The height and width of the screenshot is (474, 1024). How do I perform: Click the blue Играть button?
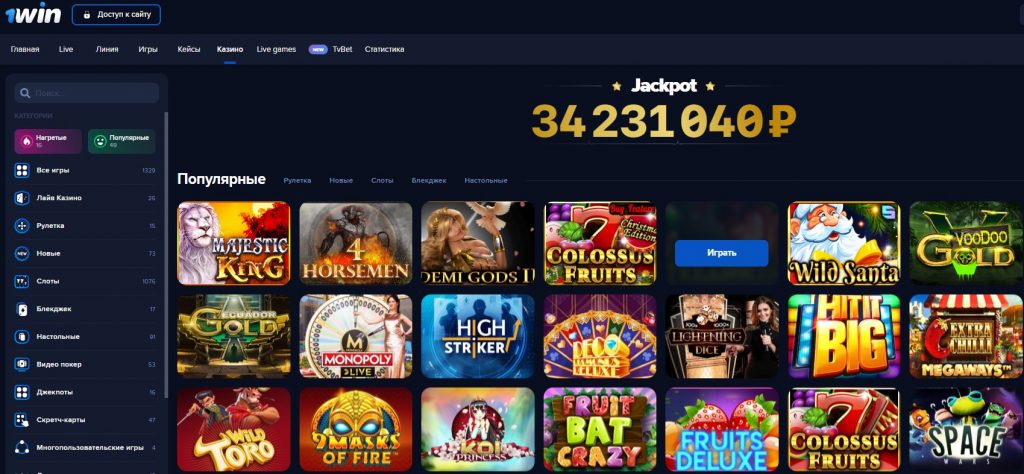pos(722,253)
